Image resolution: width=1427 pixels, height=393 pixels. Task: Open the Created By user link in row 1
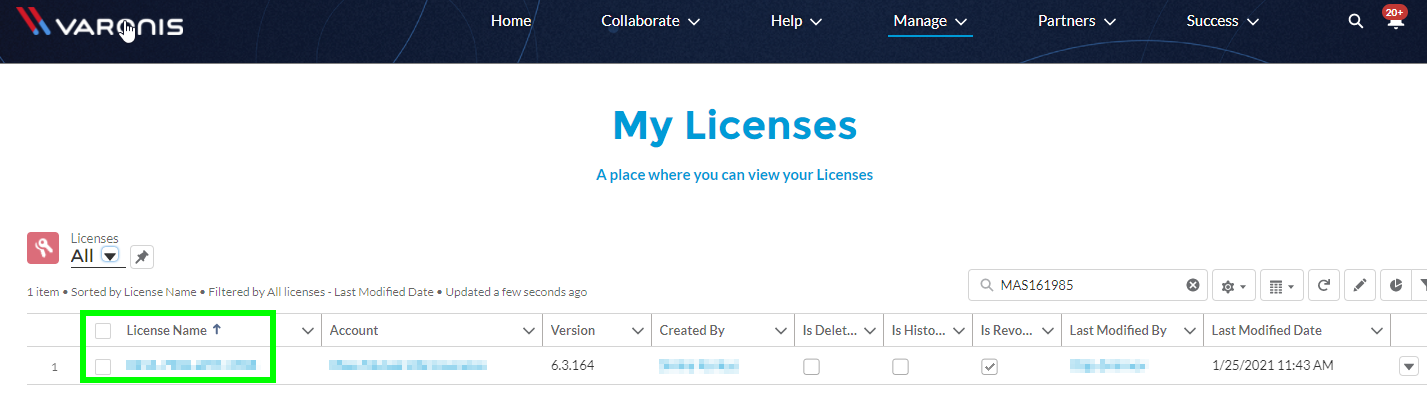[x=699, y=366]
